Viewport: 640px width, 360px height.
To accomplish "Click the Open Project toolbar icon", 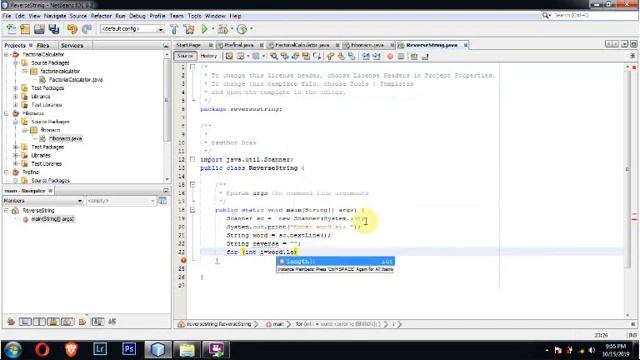I will [39, 29].
